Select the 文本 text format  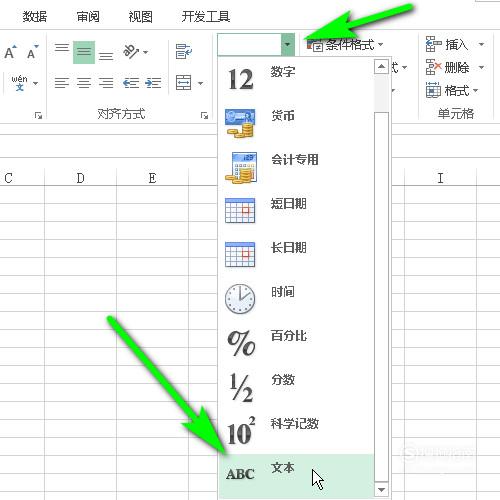click(296, 476)
